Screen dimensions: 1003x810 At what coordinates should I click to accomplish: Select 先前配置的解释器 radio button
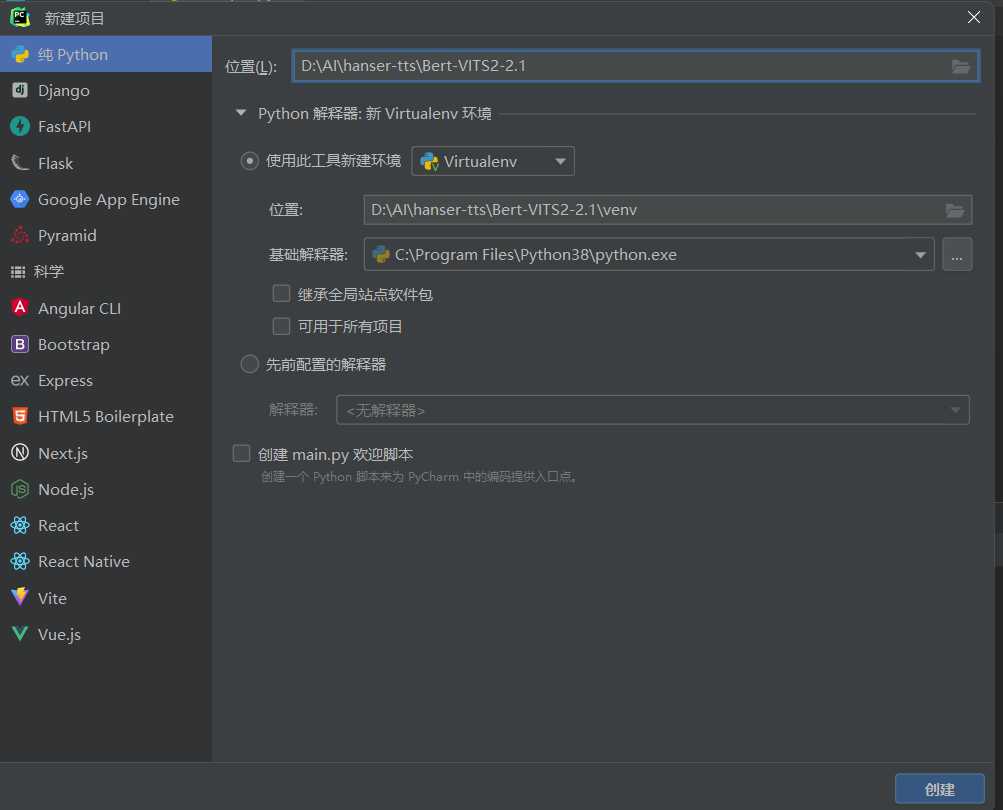coord(249,364)
